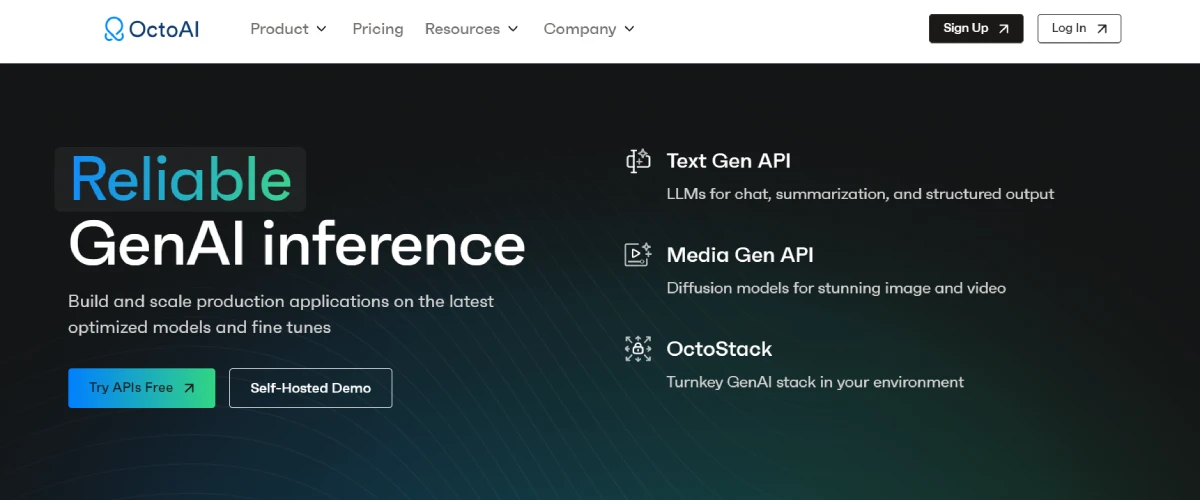
Task: Open the Product menu label
Action: (279, 29)
